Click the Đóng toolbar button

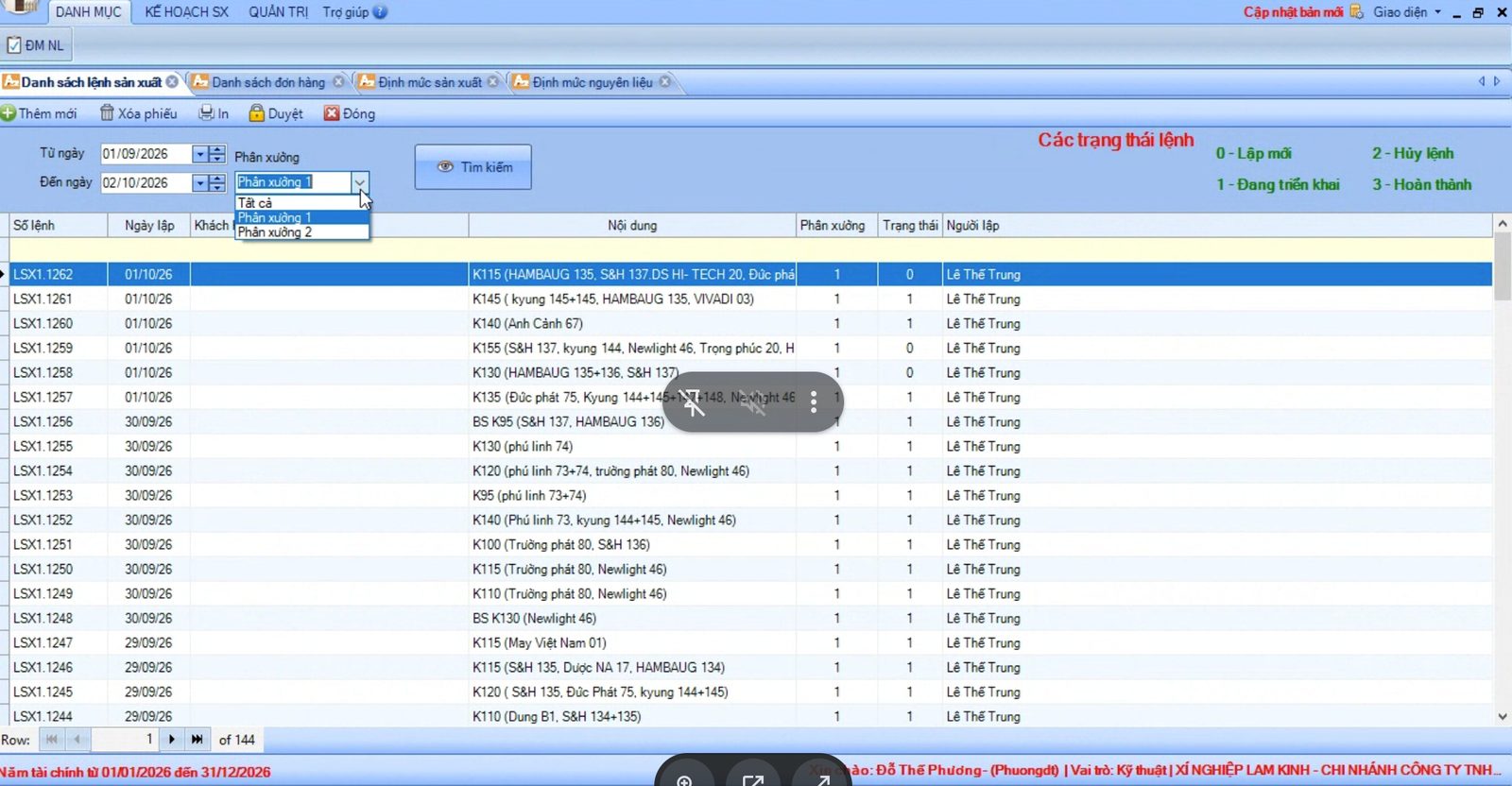[350, 113]
